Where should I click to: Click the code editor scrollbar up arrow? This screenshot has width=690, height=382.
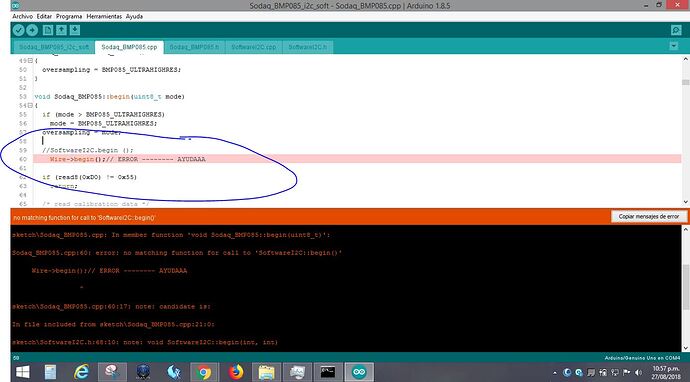point(685,59)
